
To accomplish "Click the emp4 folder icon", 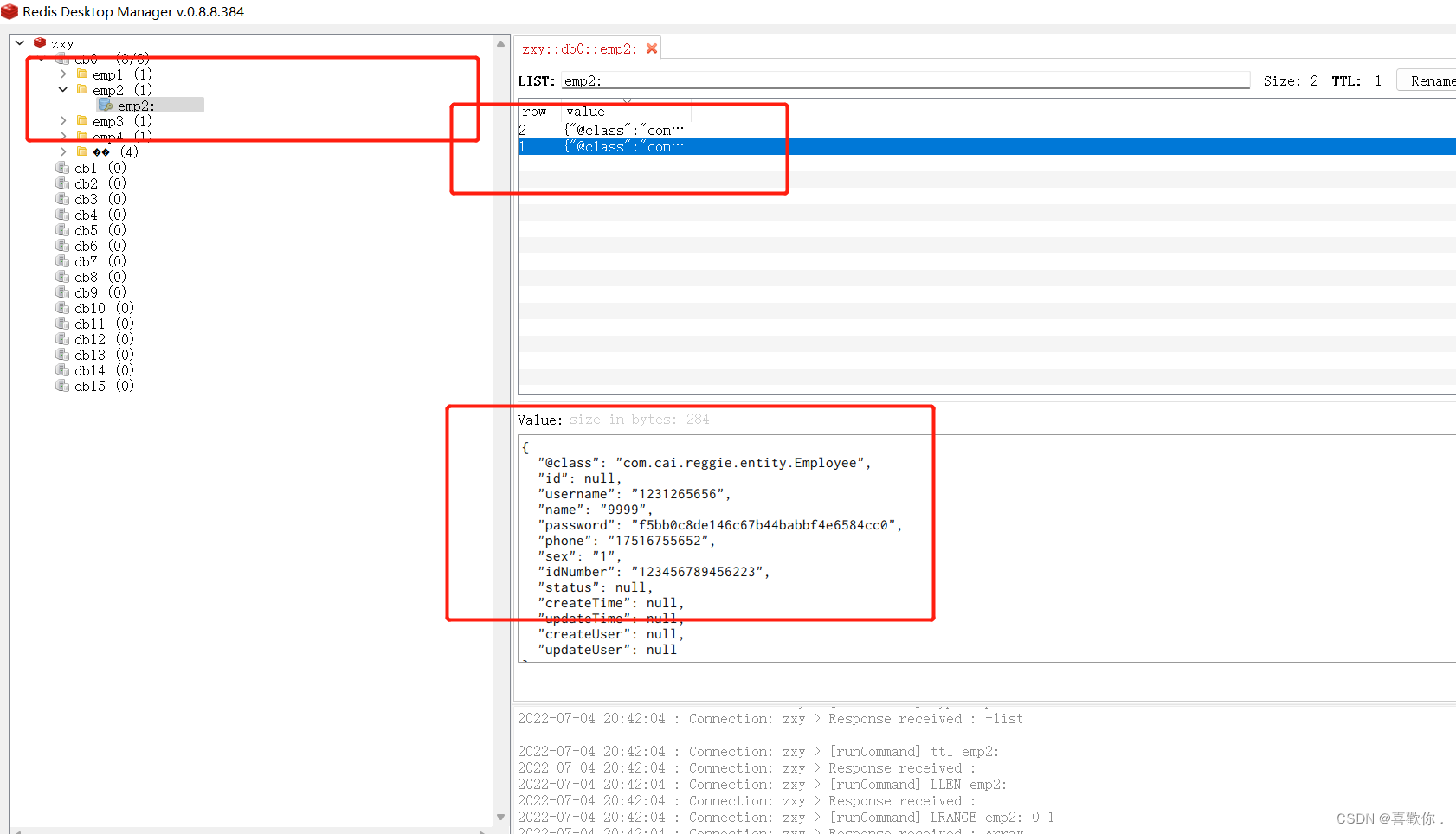I will click(x=82, y=137).
